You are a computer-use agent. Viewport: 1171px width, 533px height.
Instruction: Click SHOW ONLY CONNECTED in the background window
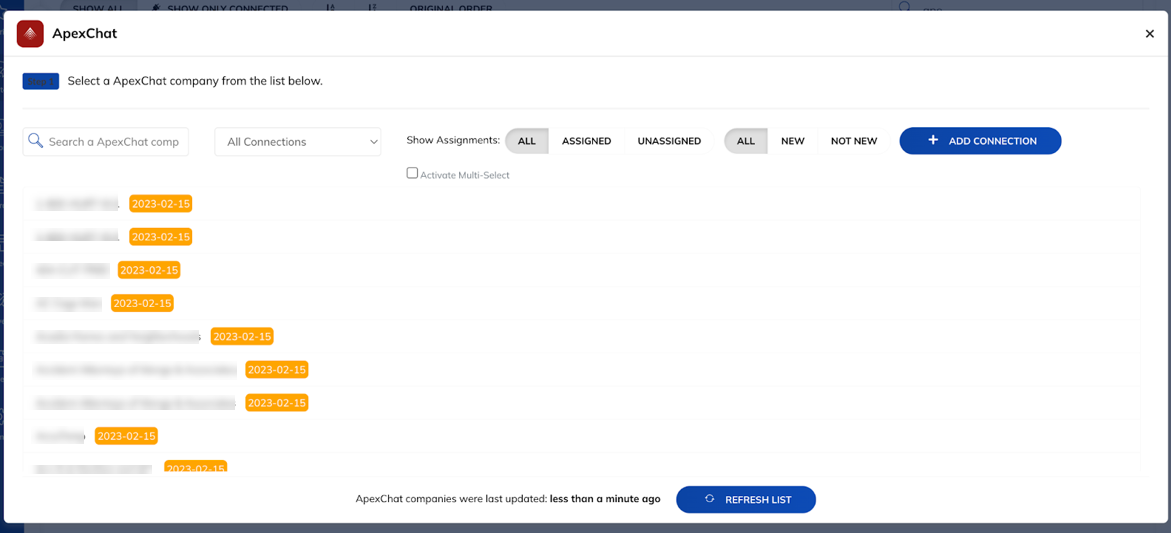pyautogui.click(x=220, y=6)
